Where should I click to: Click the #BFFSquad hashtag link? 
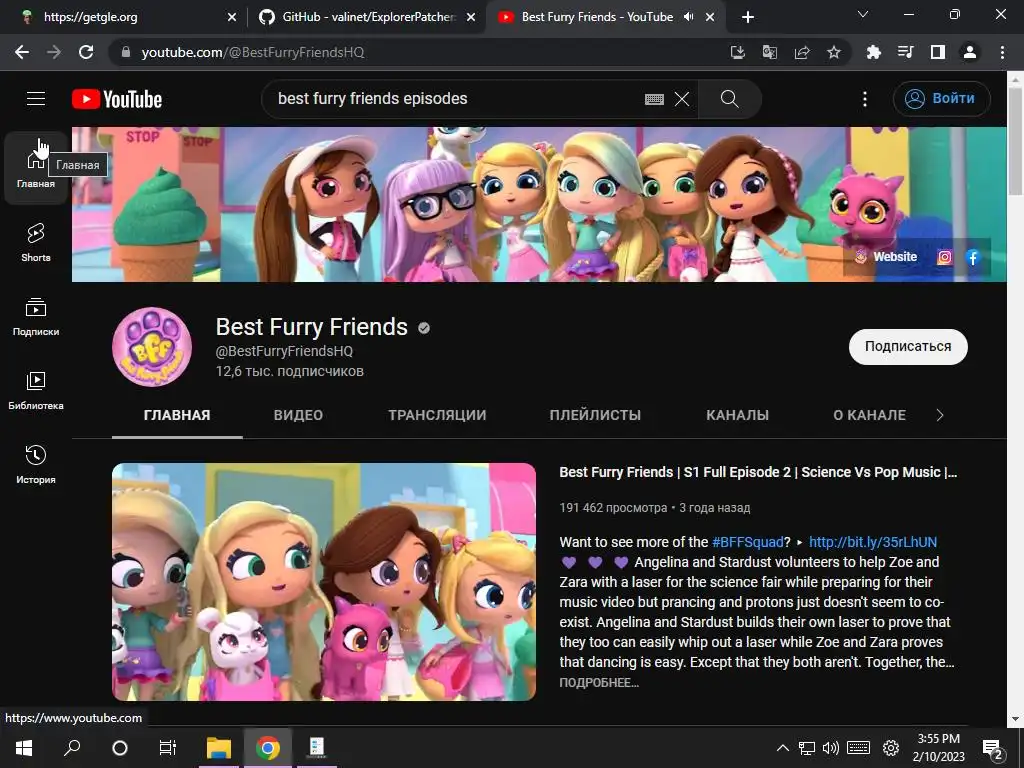coord(747,542)
